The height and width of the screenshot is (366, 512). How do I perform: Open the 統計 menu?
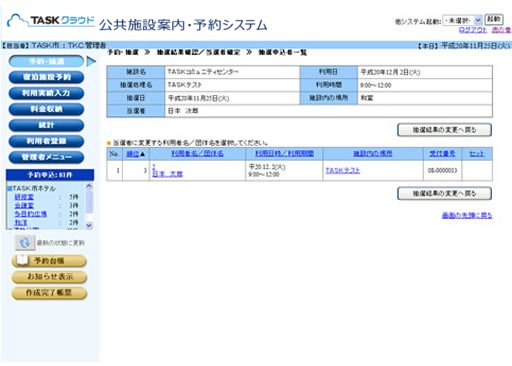pos(46,125)
